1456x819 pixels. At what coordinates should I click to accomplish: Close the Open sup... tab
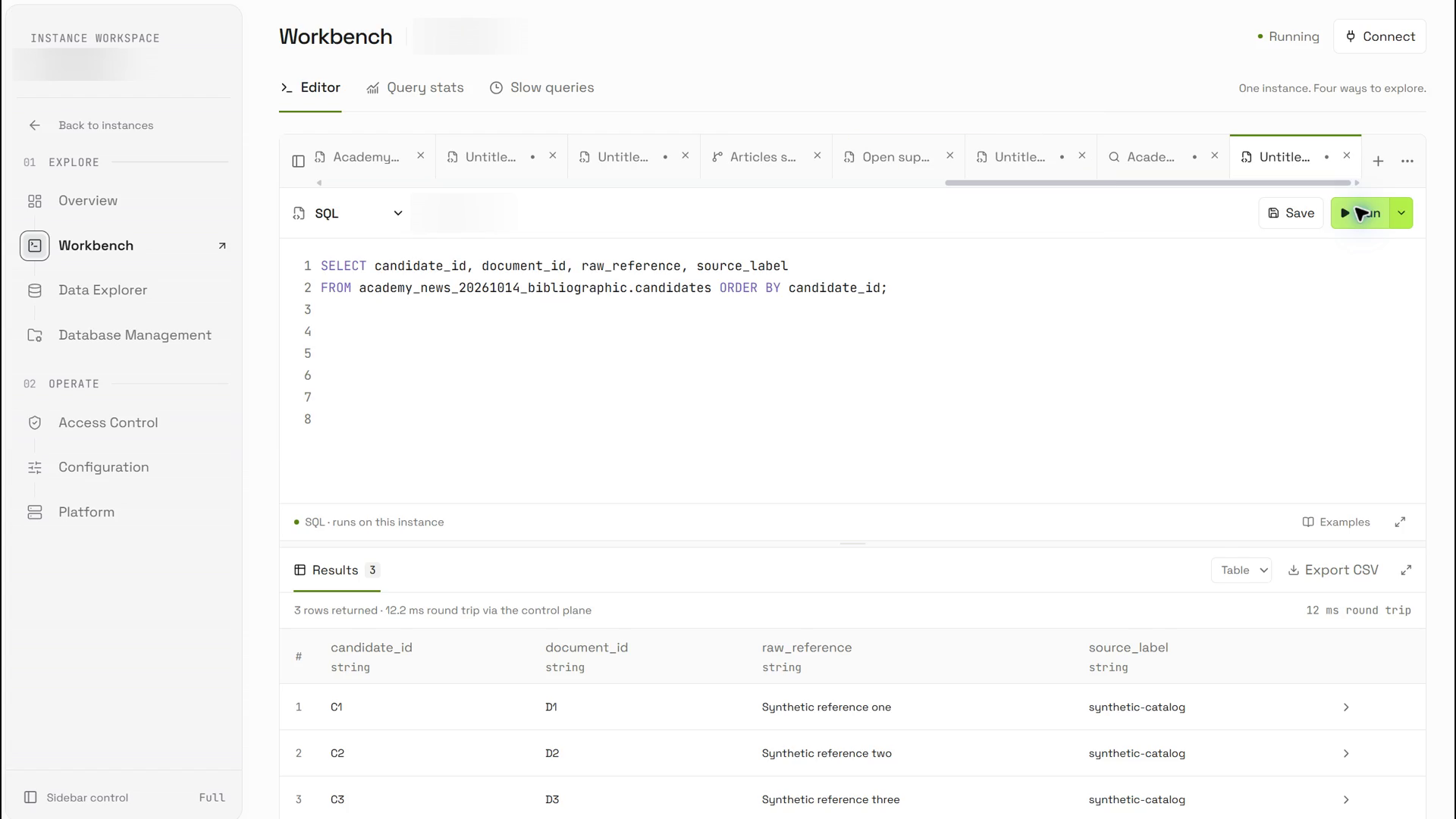[x=950, y=155]
